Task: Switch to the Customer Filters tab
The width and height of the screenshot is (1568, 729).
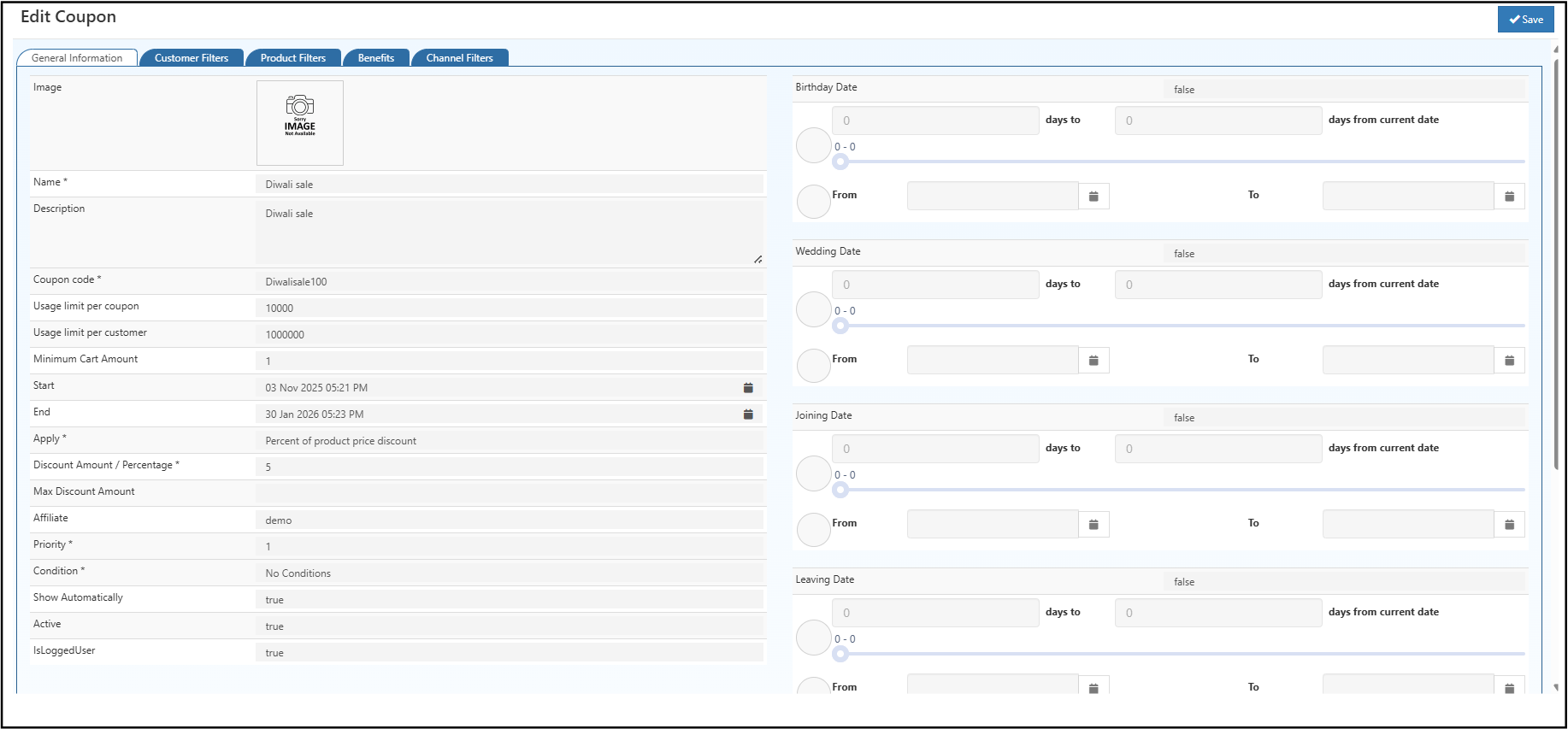Action: (x=192, y=58)
